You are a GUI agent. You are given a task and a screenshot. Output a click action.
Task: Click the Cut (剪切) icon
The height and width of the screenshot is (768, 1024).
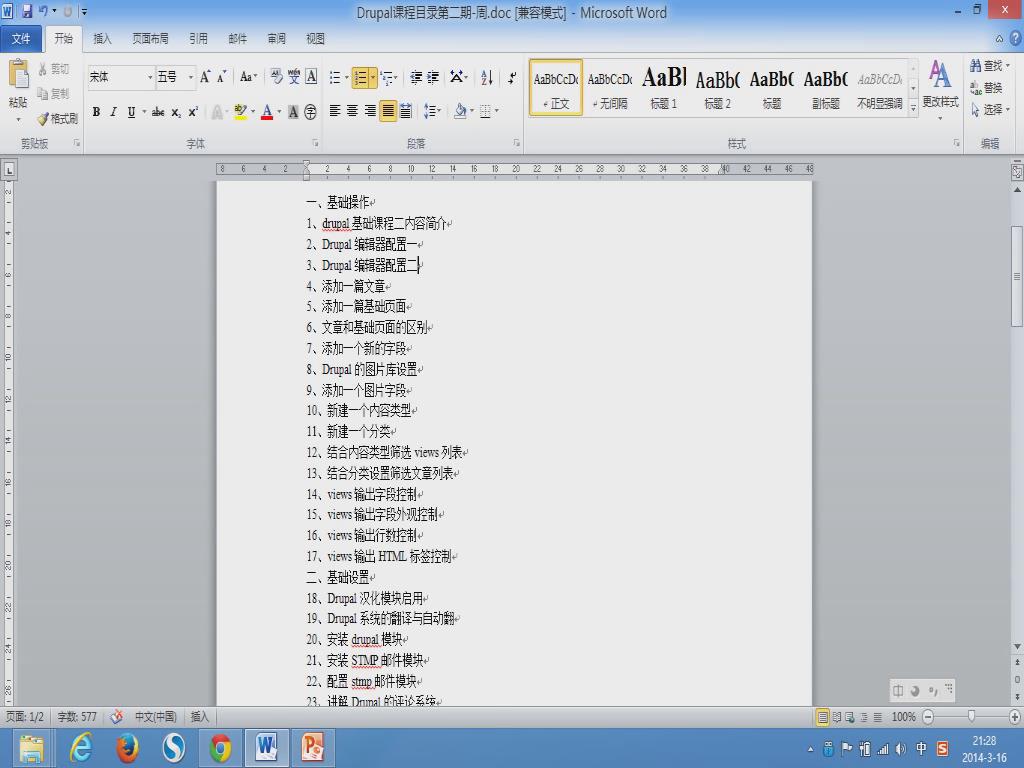pyautogui.click(x=43, y=69)
